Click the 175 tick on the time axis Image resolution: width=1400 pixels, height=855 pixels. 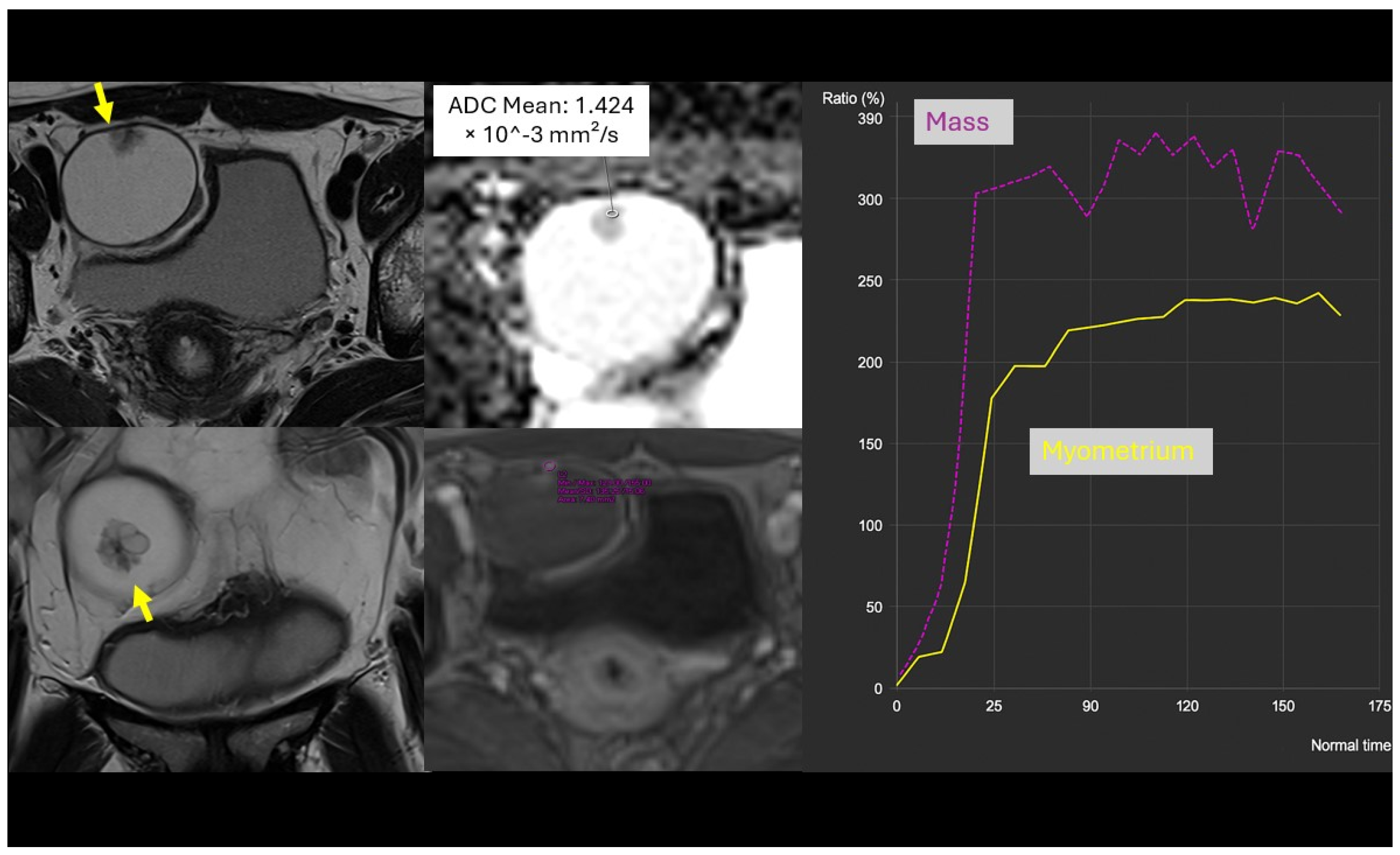[x=1380, y=706]
